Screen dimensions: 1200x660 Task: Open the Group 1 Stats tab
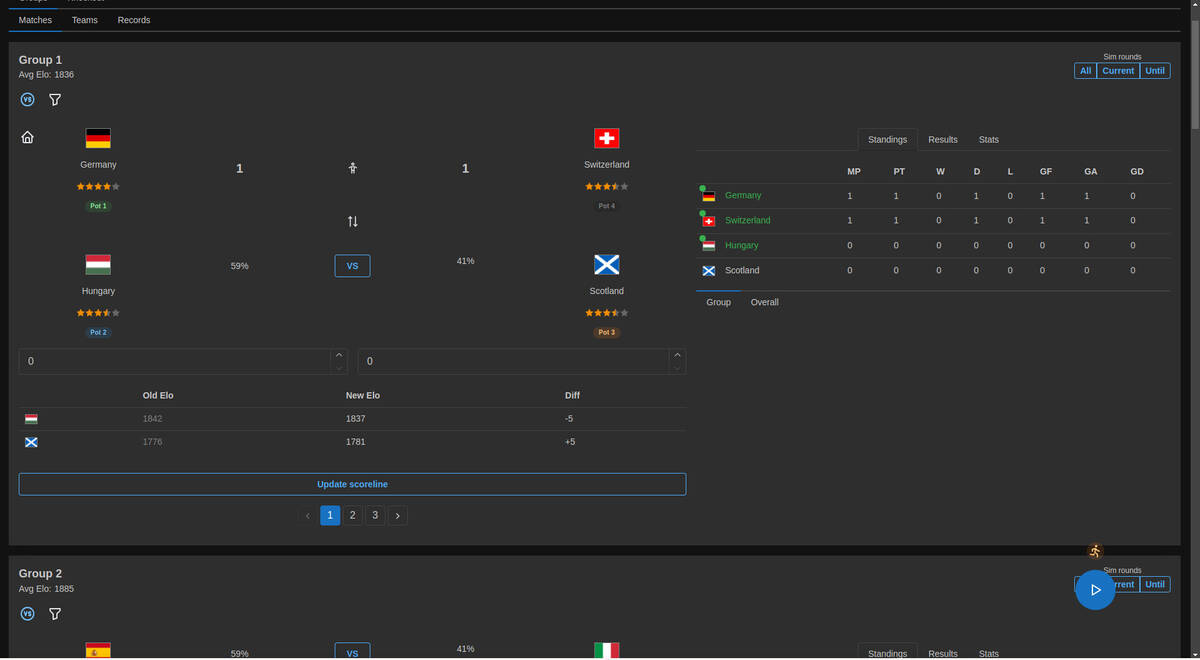pos(989,140)
